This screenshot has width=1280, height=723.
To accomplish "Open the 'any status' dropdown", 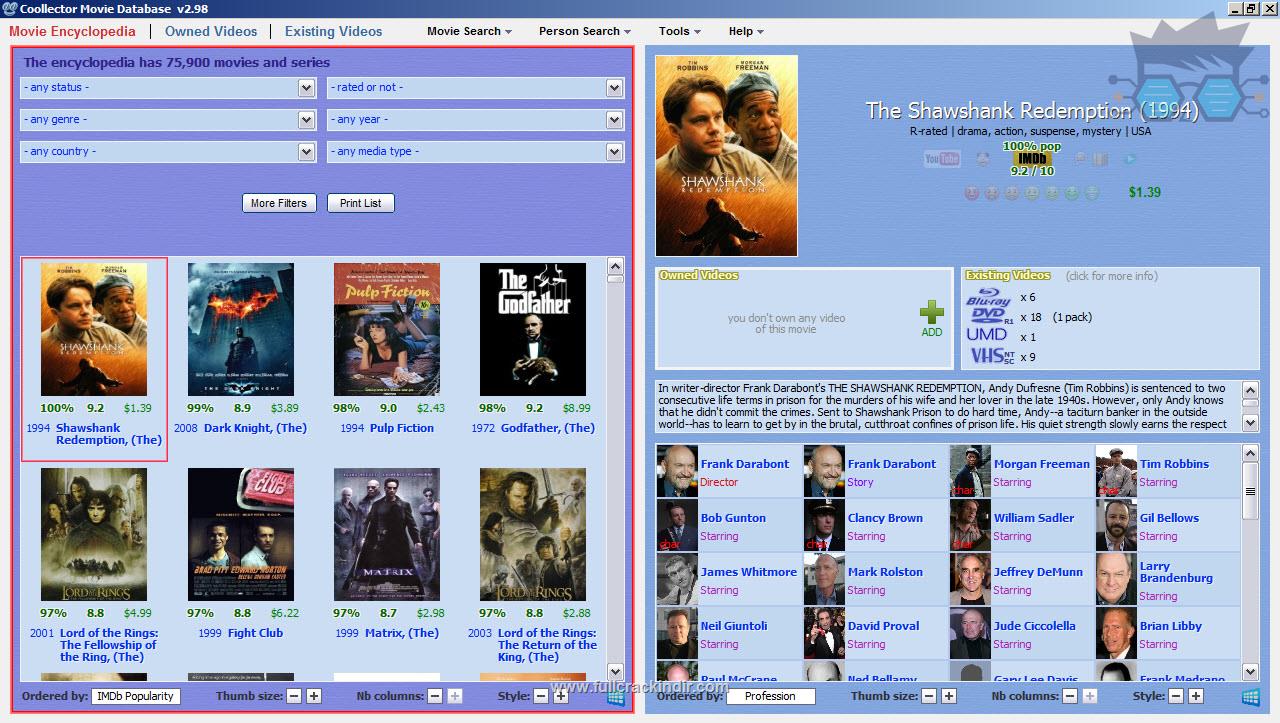I will (x=168, y=88).
